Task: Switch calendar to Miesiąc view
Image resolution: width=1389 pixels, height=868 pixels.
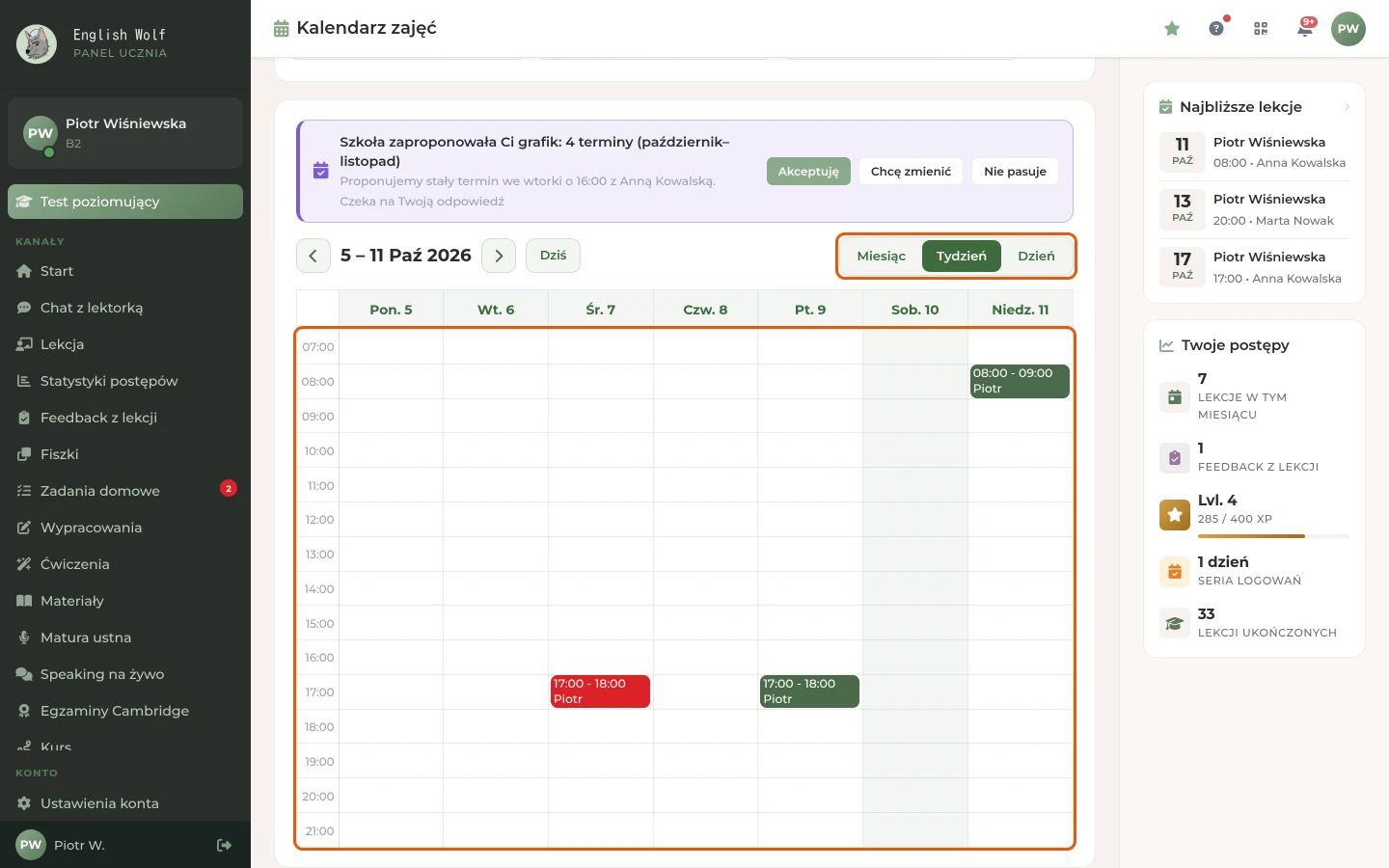Action: (882, 257)
